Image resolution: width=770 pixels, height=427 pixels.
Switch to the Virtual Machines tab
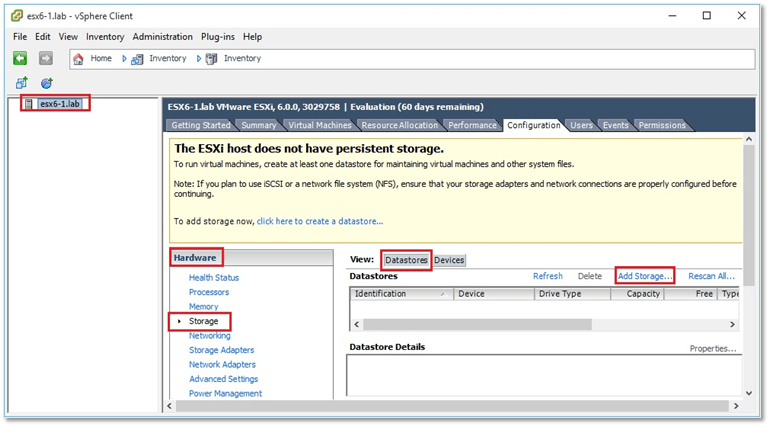[x=320, y=125]
